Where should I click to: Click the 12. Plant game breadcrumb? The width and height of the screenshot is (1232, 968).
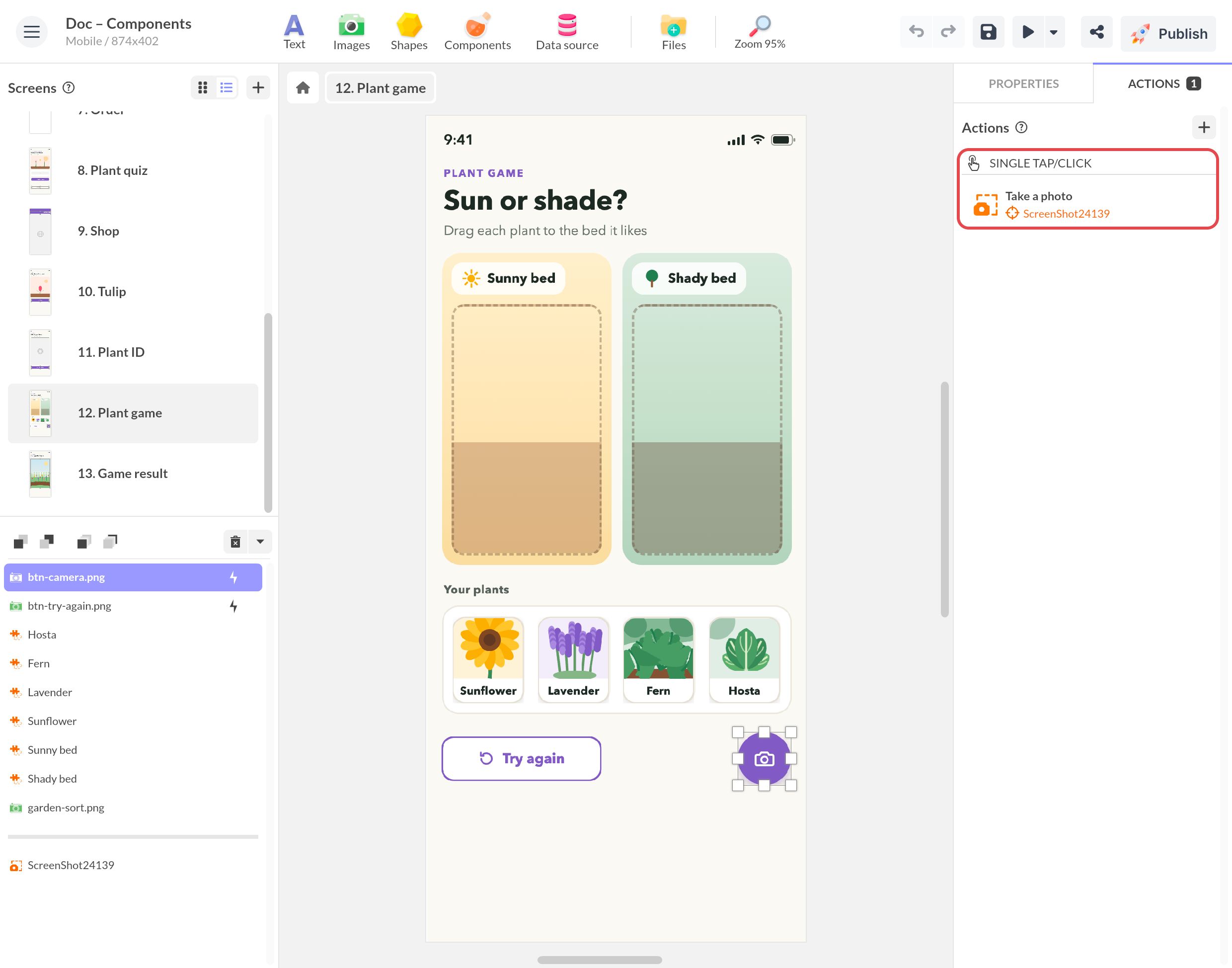tap(380, 88)
